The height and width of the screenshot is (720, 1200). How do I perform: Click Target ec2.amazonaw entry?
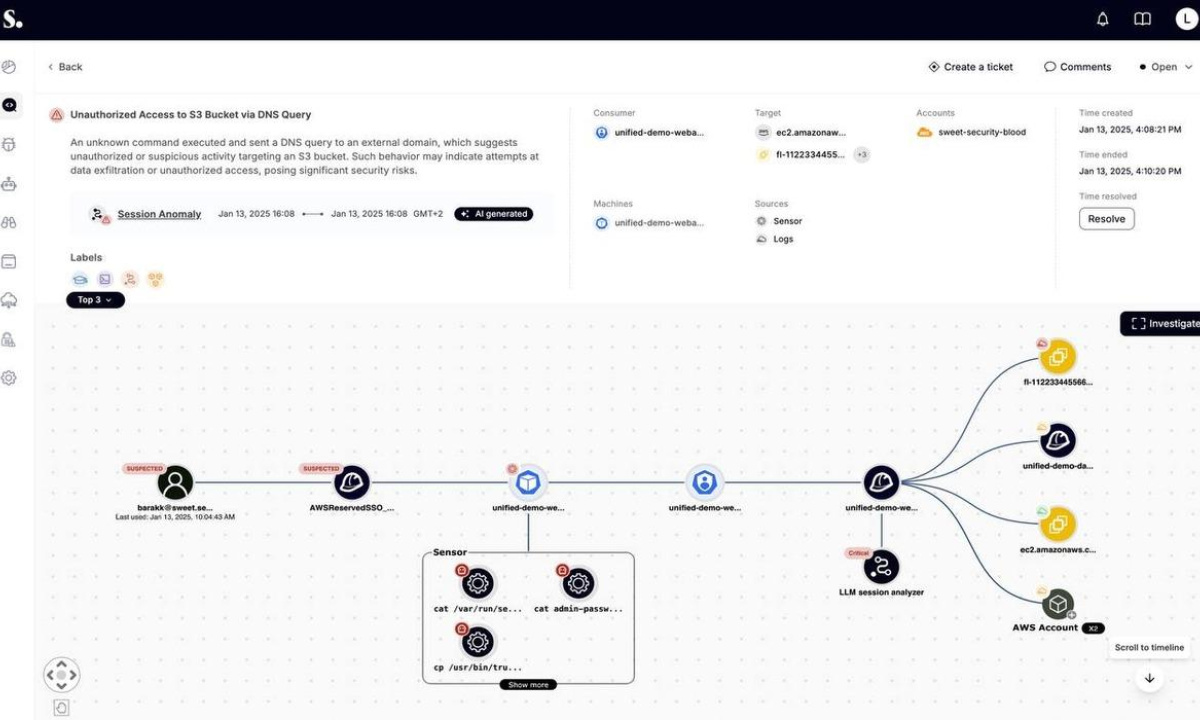pyautogui.click(x=802, y=132)
